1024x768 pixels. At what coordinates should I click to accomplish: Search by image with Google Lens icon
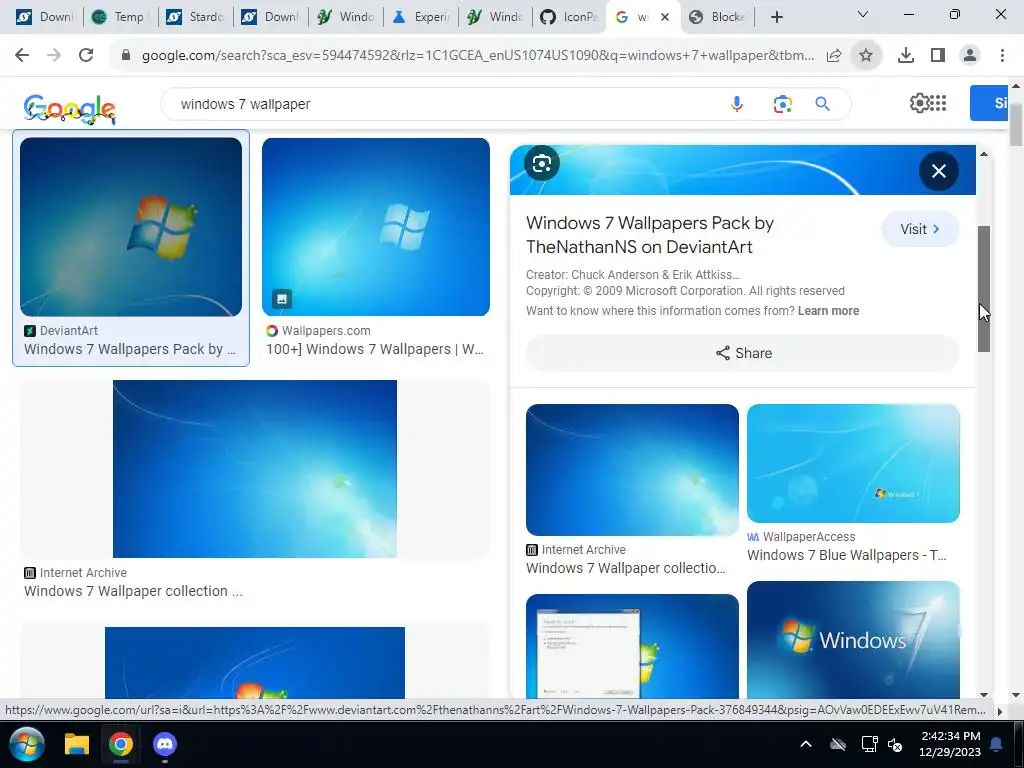[x=782, y=104]
